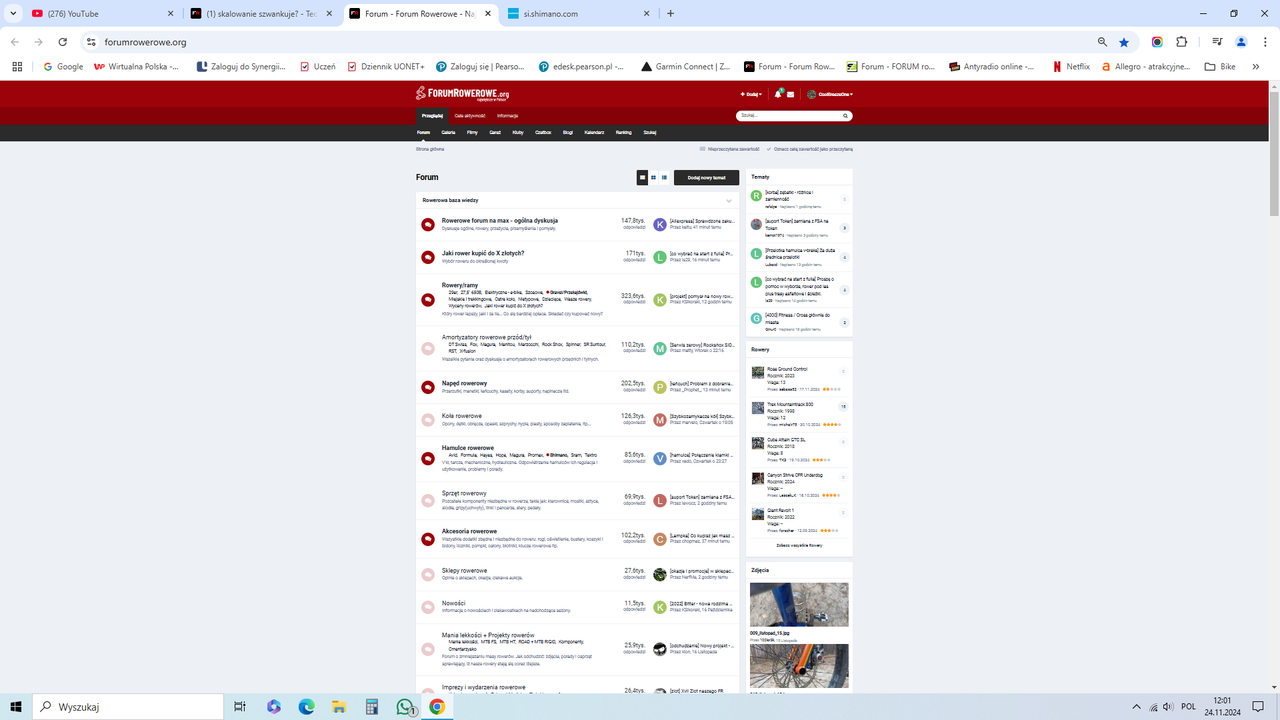The height and width of the screenshot is (720, 1280).
Task: Select the grid forum view icon
Action: 654,177
